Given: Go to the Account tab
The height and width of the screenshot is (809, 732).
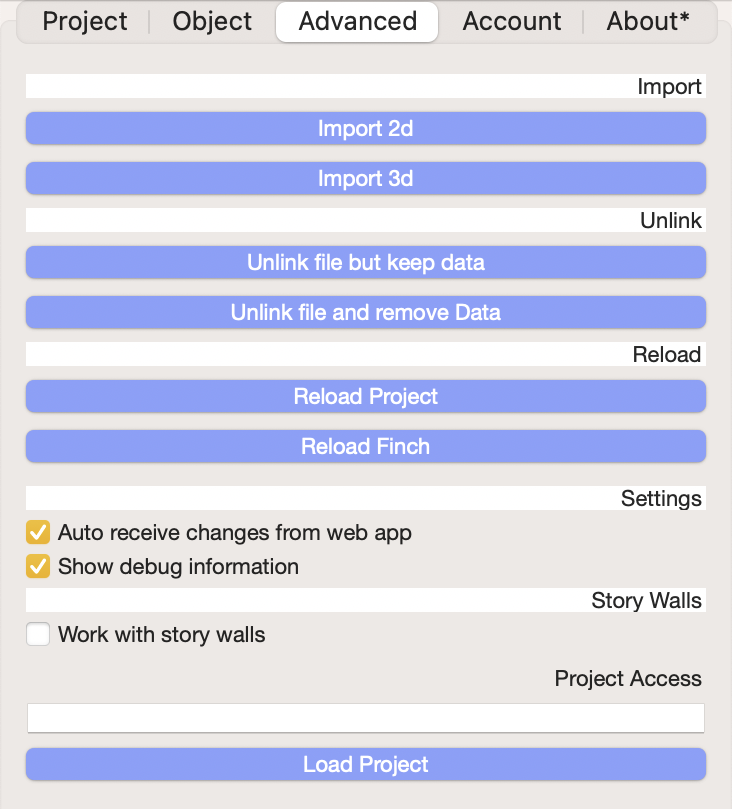Looking at the screenshot, I should (x=512, y=21).
